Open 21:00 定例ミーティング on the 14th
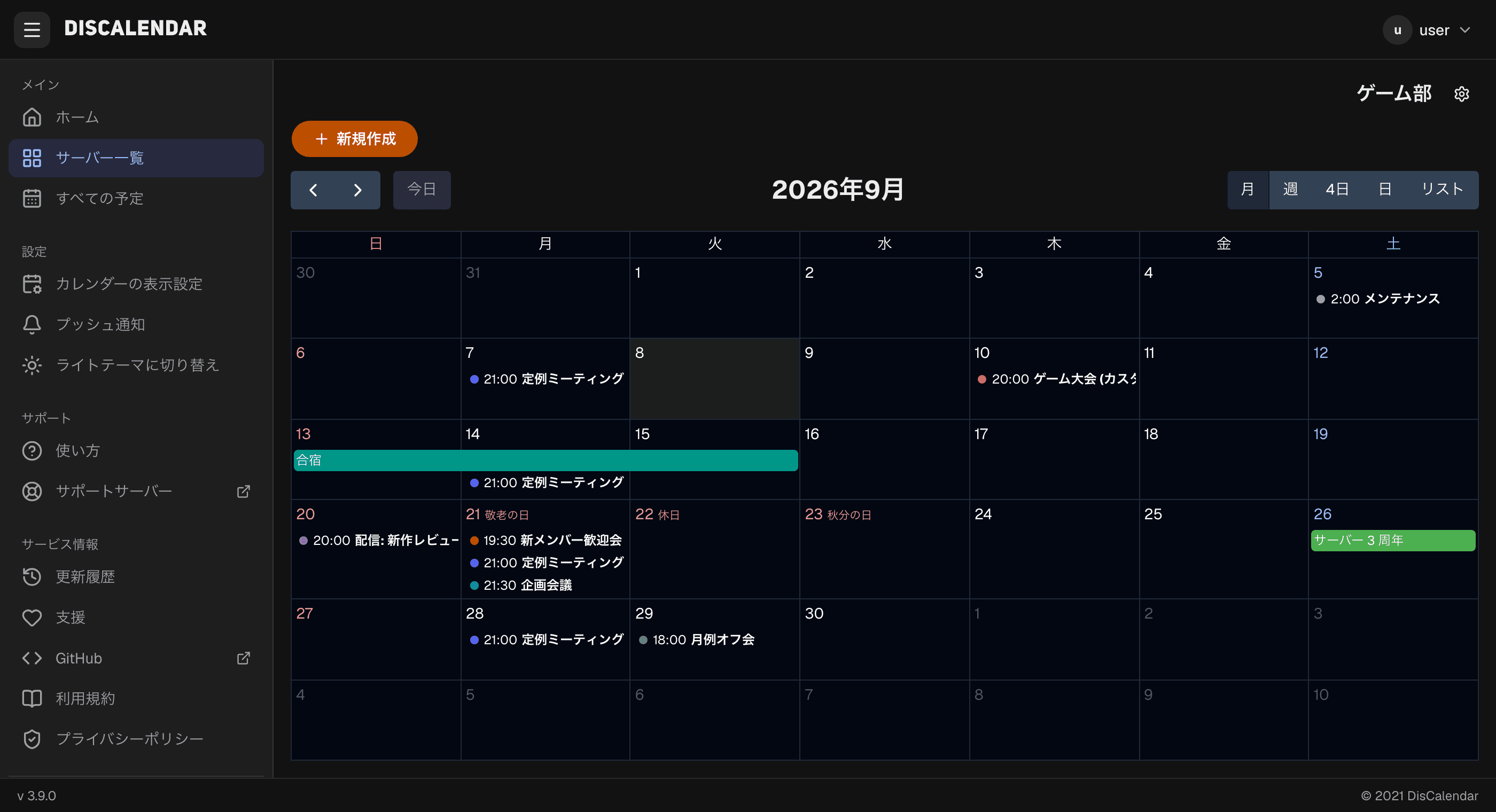1496x812 pixels. point(546,483)
